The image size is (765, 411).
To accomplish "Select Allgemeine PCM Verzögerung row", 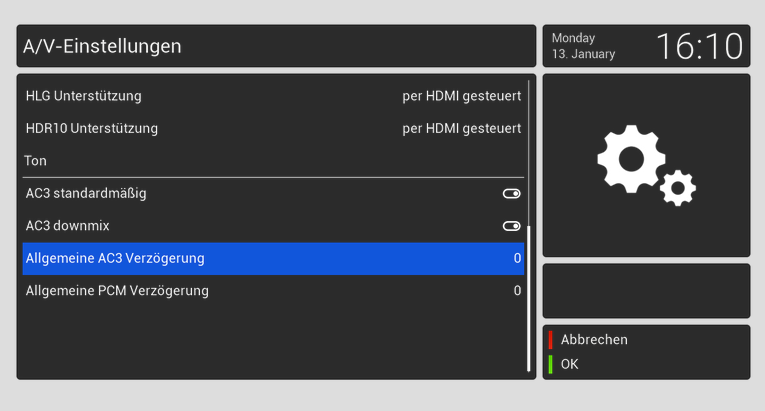I will (272, 291).
